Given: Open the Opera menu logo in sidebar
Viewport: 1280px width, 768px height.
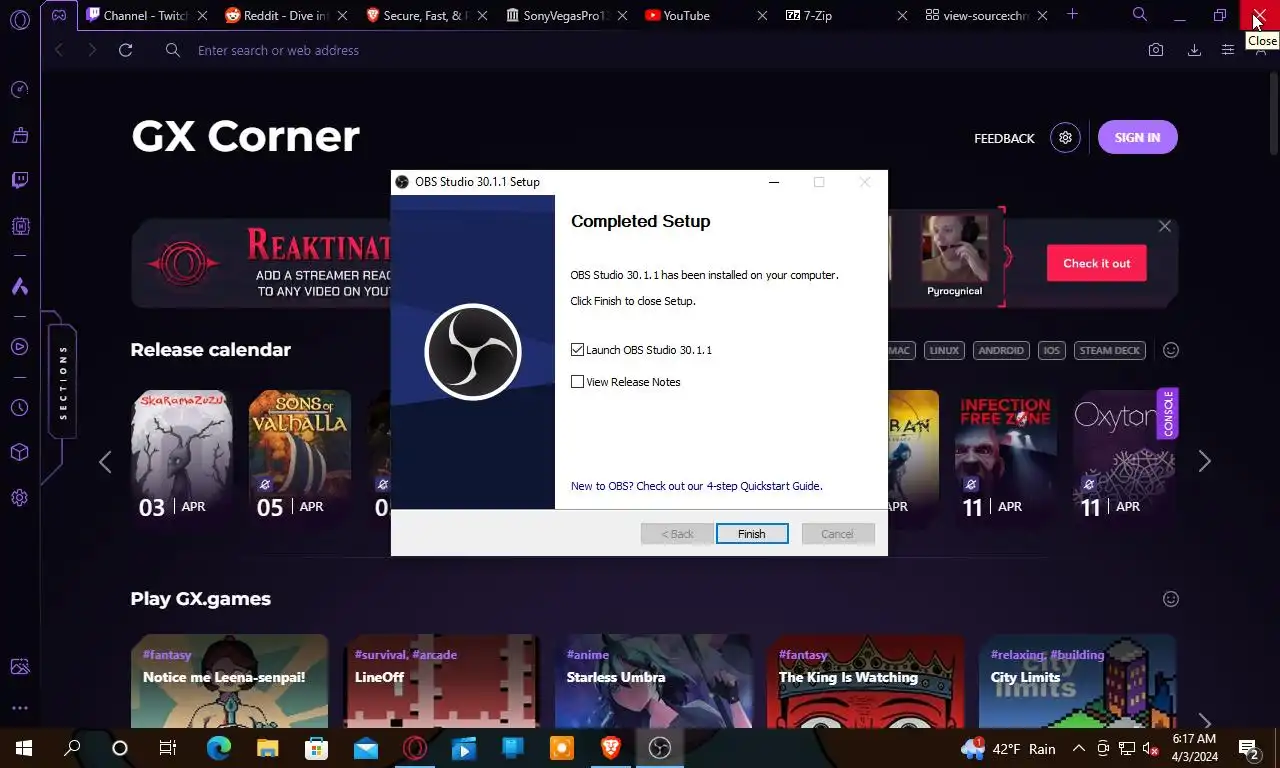Looking at the screenshot, I should [x=19, y=20].
